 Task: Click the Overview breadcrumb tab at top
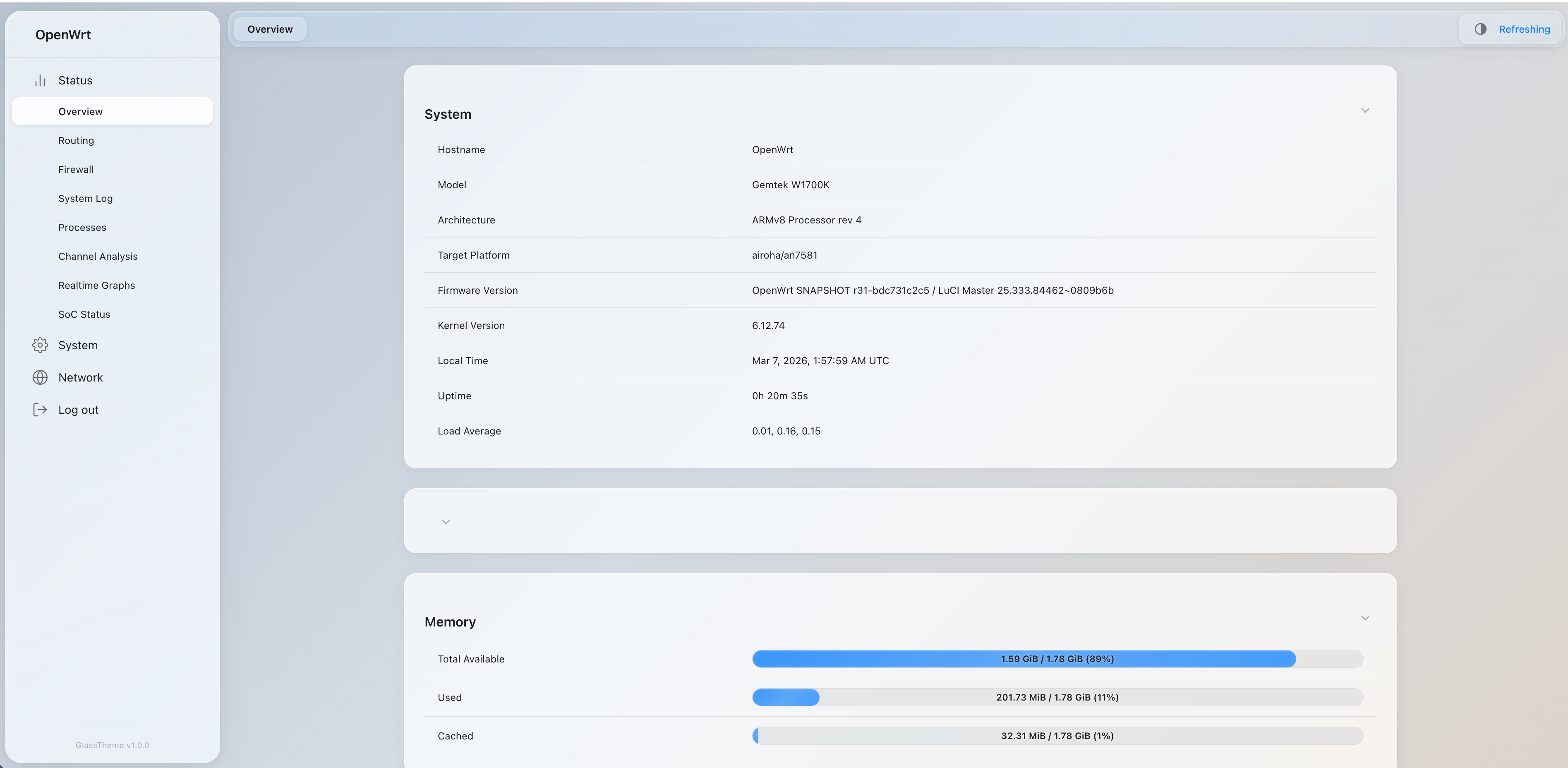(x=270, y=29)
